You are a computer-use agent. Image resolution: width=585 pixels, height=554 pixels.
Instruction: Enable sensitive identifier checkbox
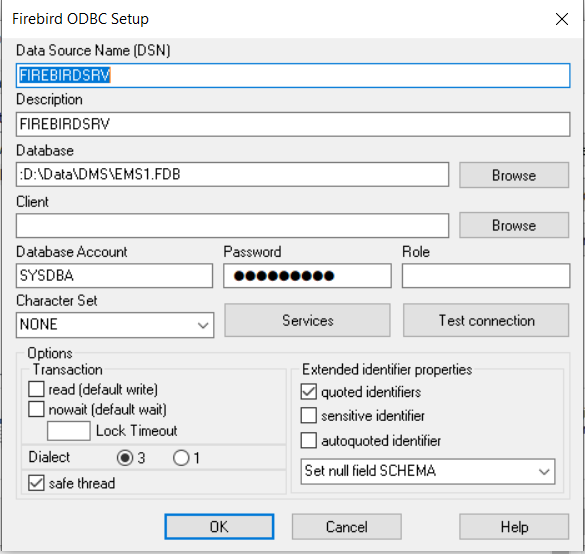pos(309,415)
